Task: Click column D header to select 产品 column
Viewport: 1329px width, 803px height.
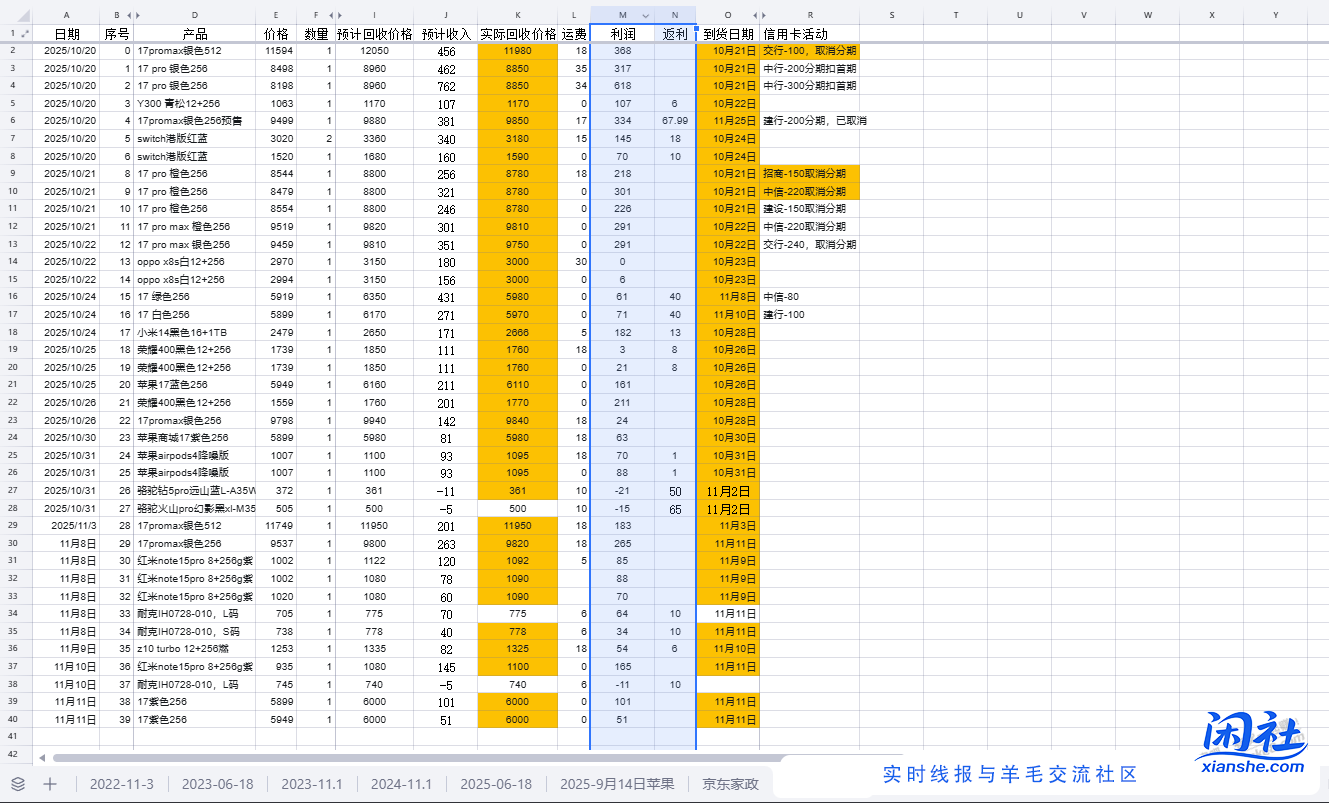Action: [x=195, y=15]
